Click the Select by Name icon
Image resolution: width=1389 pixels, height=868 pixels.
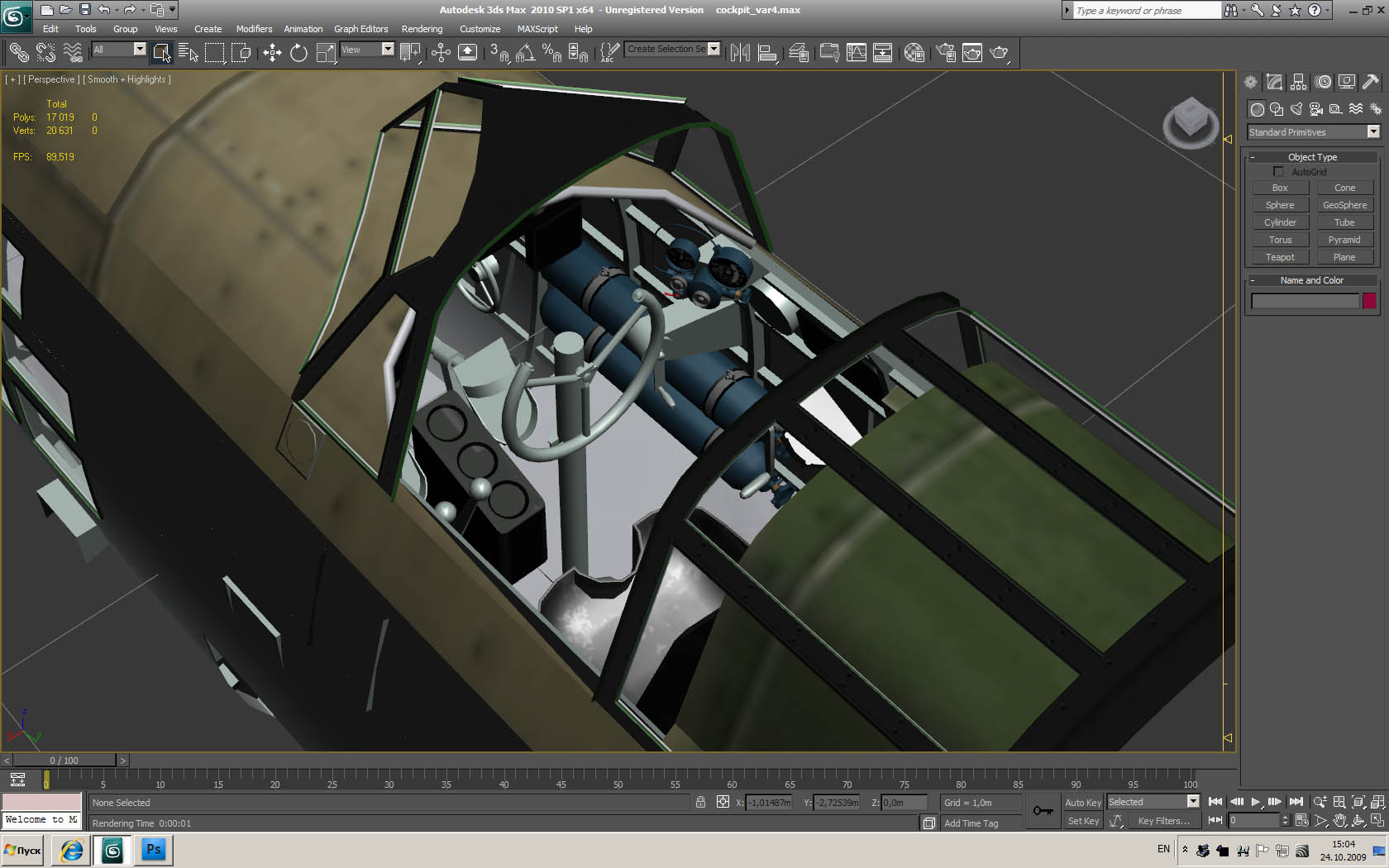(189, 53)
